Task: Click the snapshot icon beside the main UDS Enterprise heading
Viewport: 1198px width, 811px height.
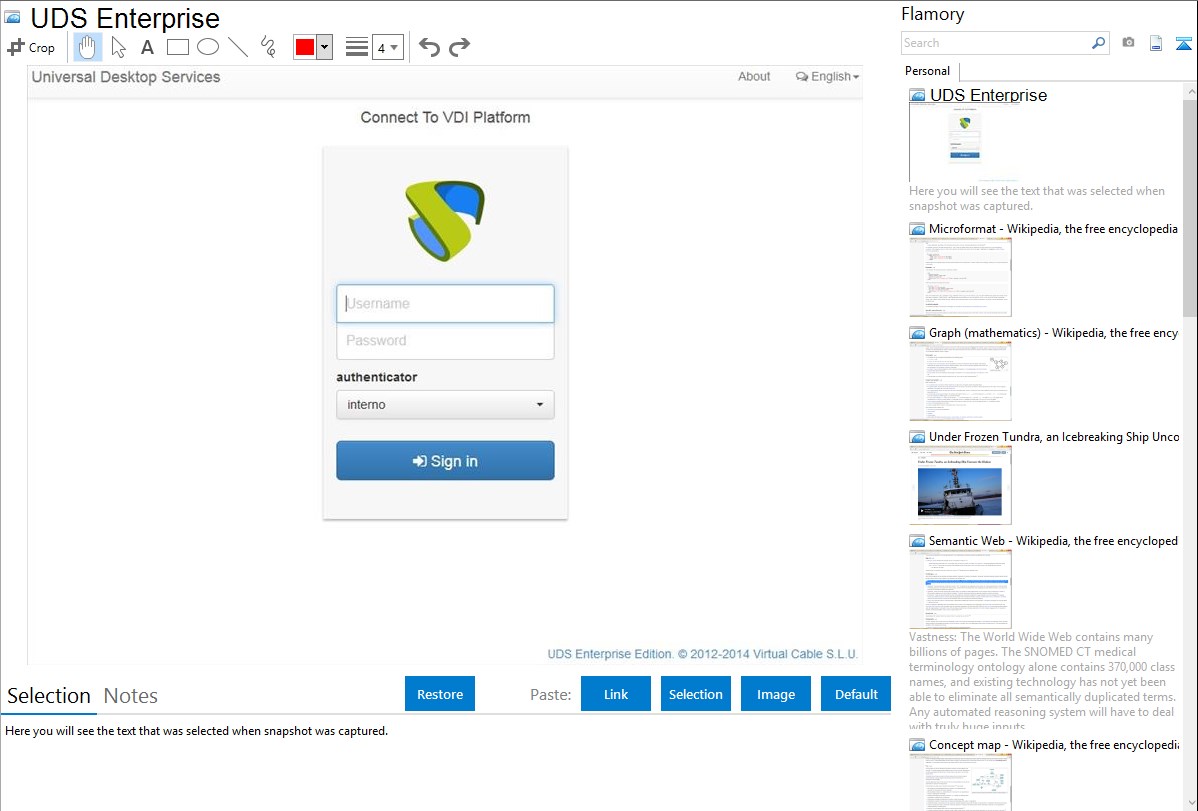Action: pyautogui.click(x=12, y=18)
